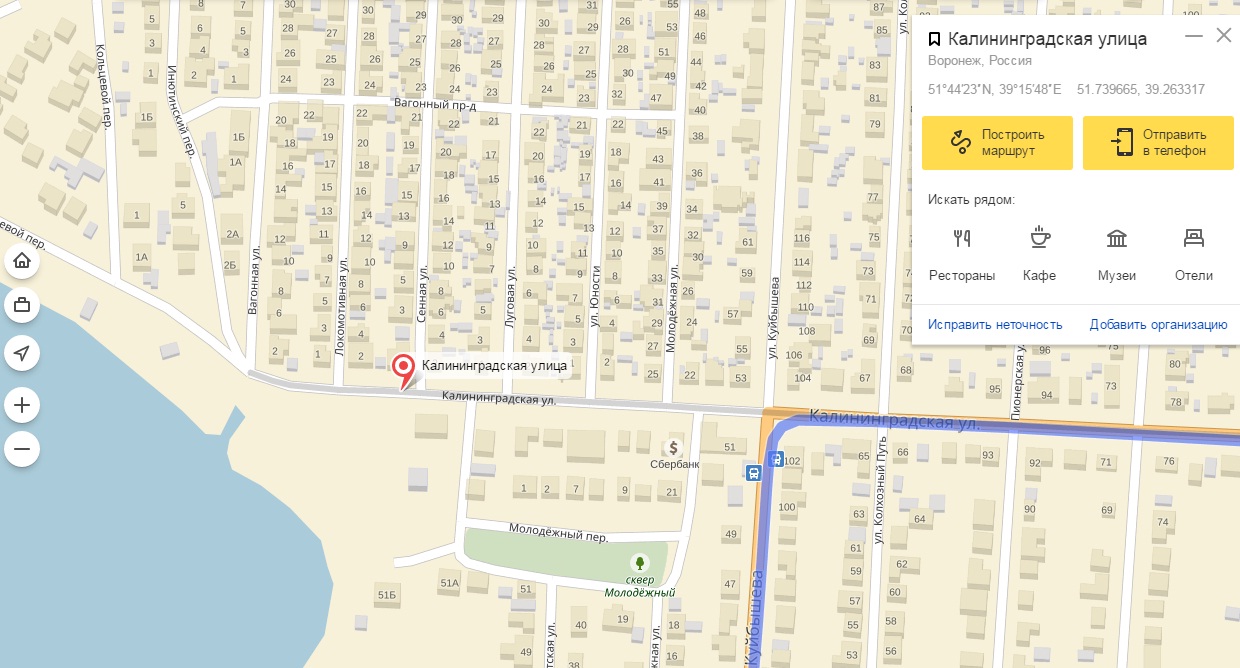This screenshot has width=1240, height=668.
Task: Click the red pin marker on Калининградская улица
Action: point(404,372)
